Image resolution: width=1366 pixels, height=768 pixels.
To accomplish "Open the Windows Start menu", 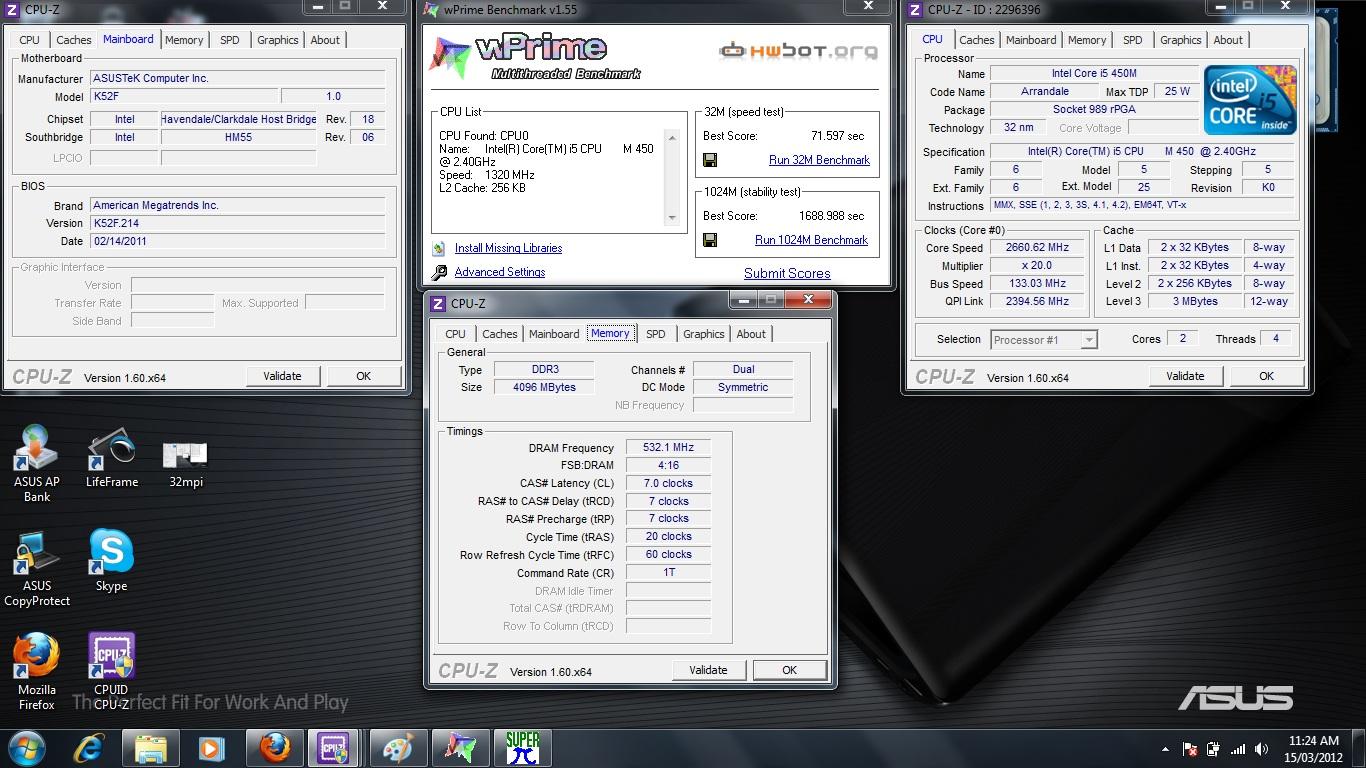I will coord(26,747).
